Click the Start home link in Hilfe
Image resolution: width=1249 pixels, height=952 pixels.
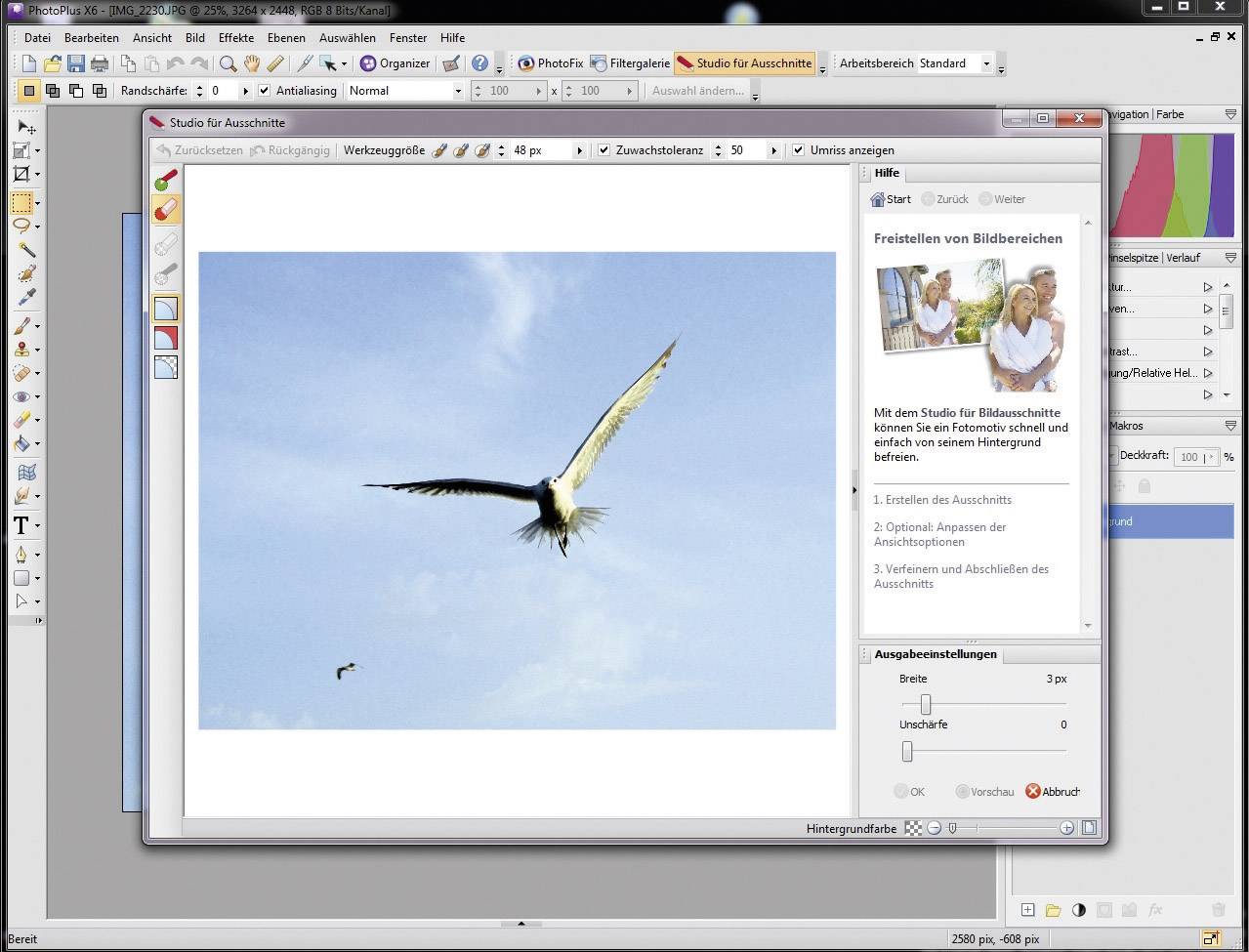890,199
